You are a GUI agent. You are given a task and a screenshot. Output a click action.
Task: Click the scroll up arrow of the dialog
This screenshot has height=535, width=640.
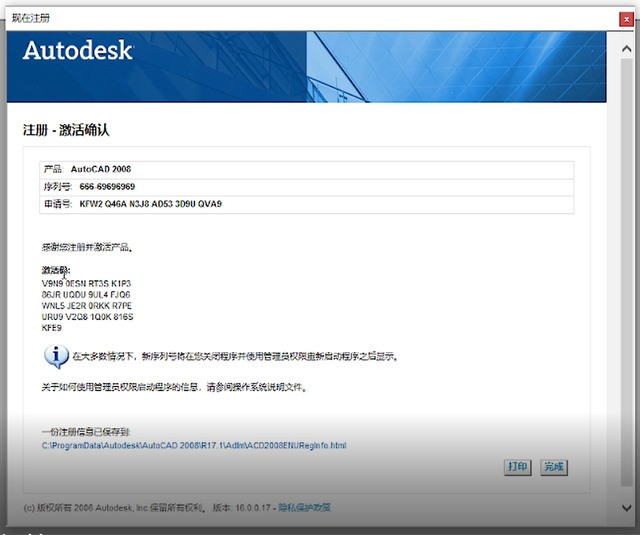[627, 49]
